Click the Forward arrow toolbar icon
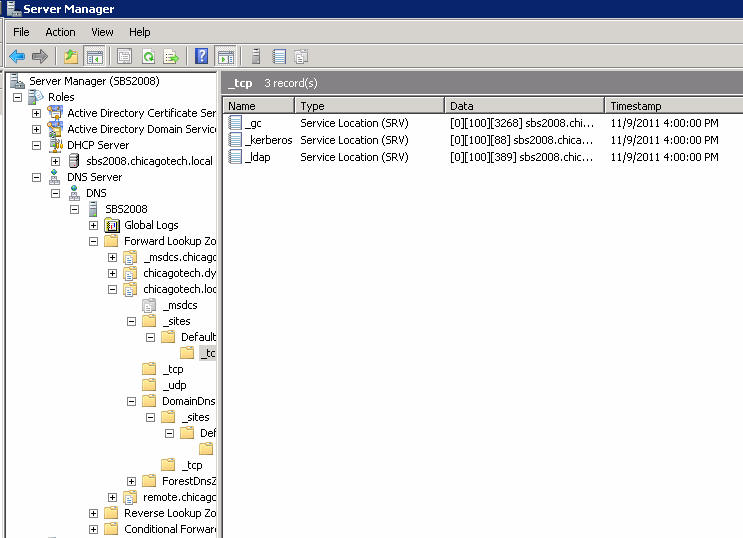This screenshot has height=538, width=743. pos(40,56)
